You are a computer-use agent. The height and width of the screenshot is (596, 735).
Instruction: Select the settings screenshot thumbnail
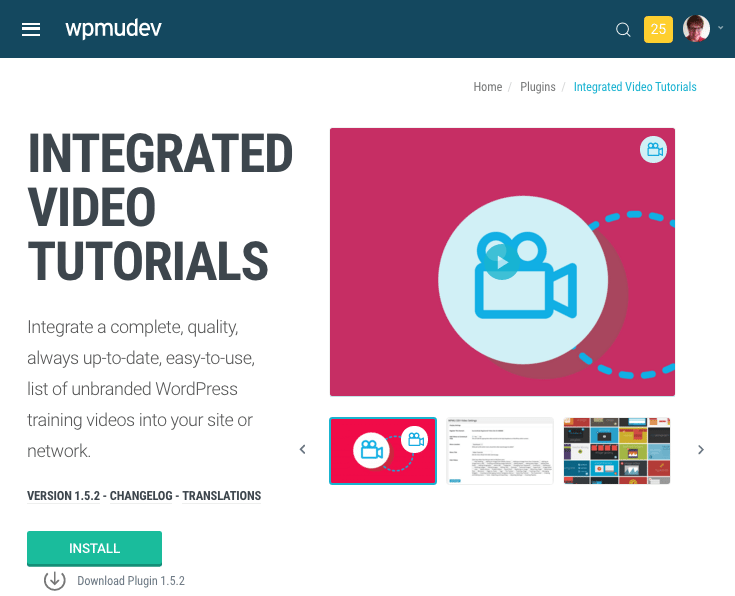[x=500, y=451]
